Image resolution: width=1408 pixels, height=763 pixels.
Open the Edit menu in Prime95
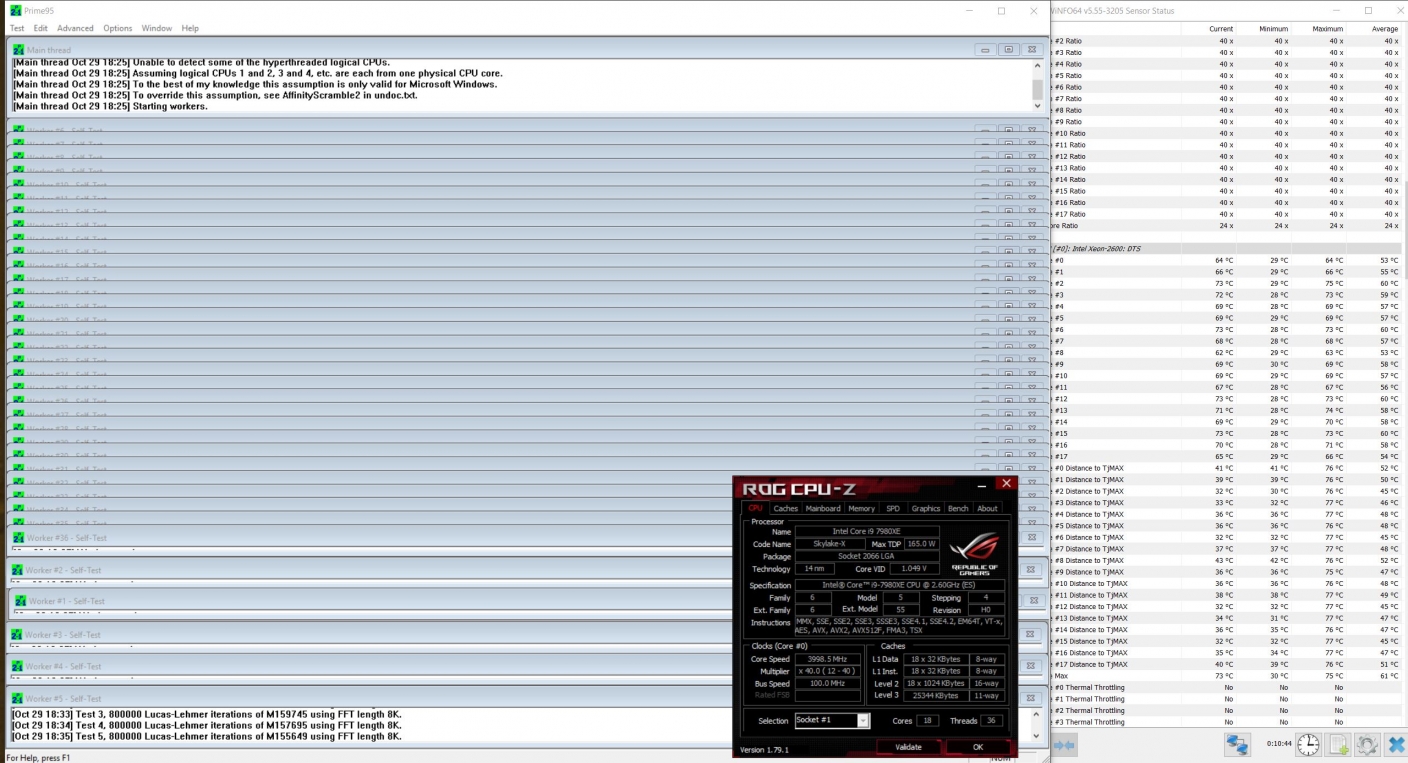pyautogui.click(x=41, y=28)
